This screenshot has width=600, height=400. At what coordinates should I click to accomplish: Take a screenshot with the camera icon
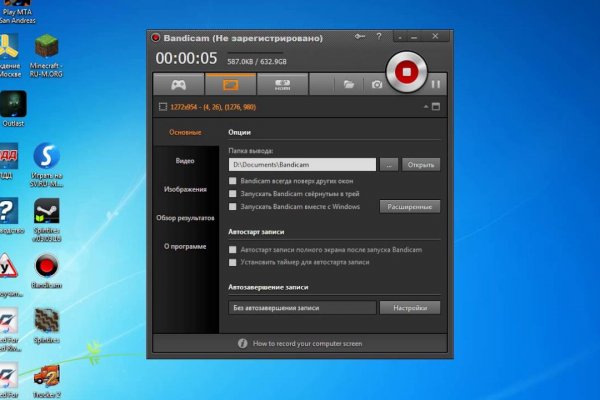(376, 86)
